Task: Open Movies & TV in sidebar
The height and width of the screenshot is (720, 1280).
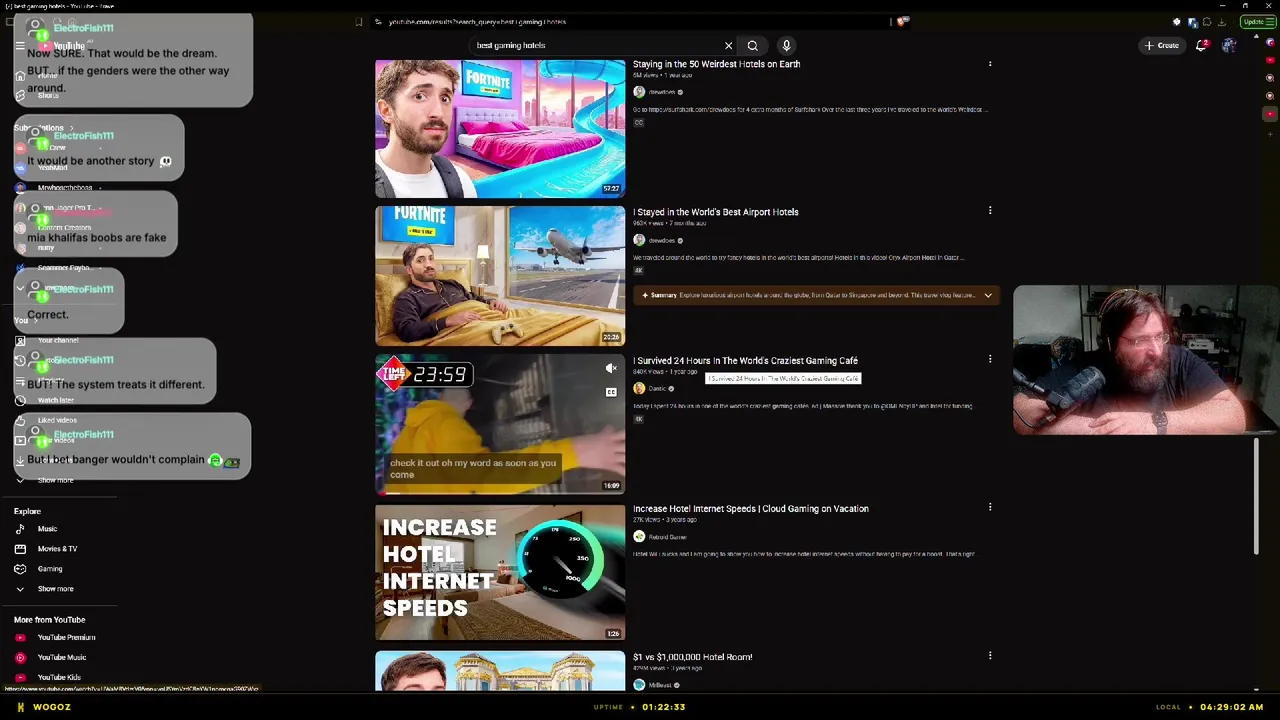Action: (x=57, y=549)
